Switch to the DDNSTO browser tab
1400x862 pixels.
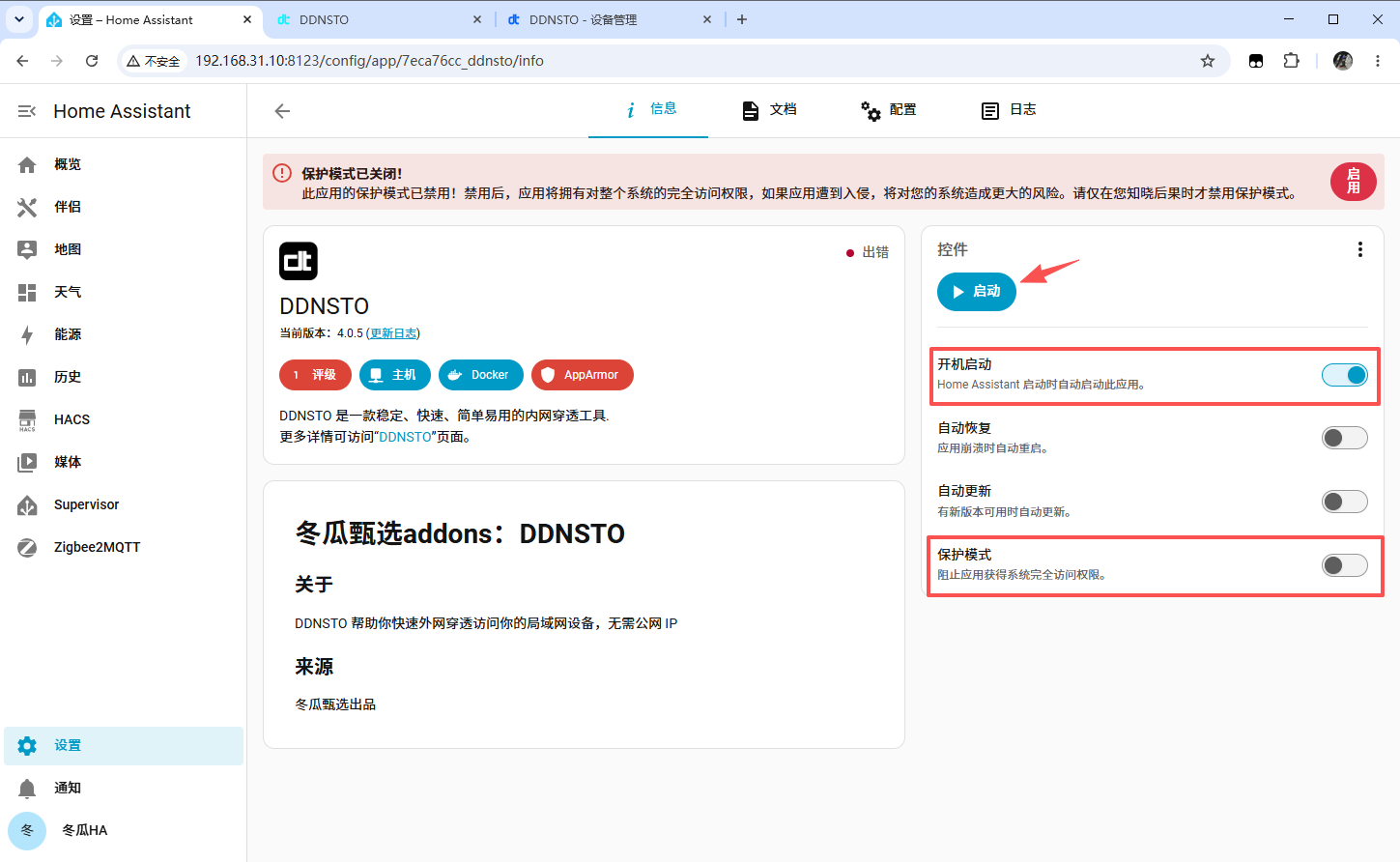pos(377,19)
